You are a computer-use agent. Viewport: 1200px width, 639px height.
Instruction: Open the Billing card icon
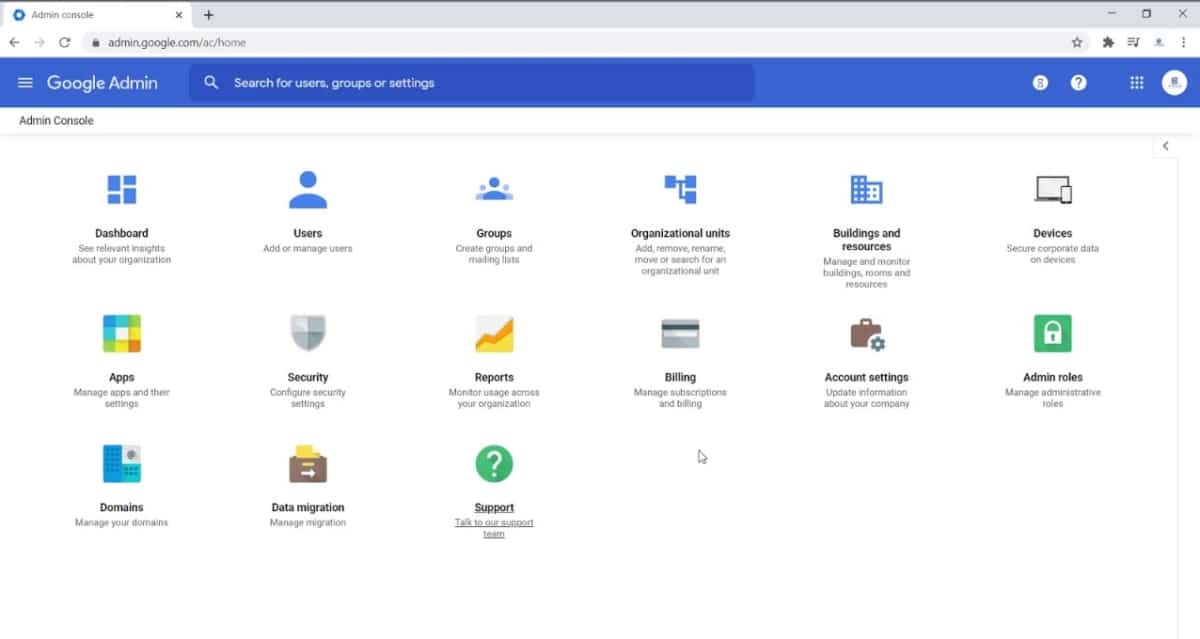680,334
